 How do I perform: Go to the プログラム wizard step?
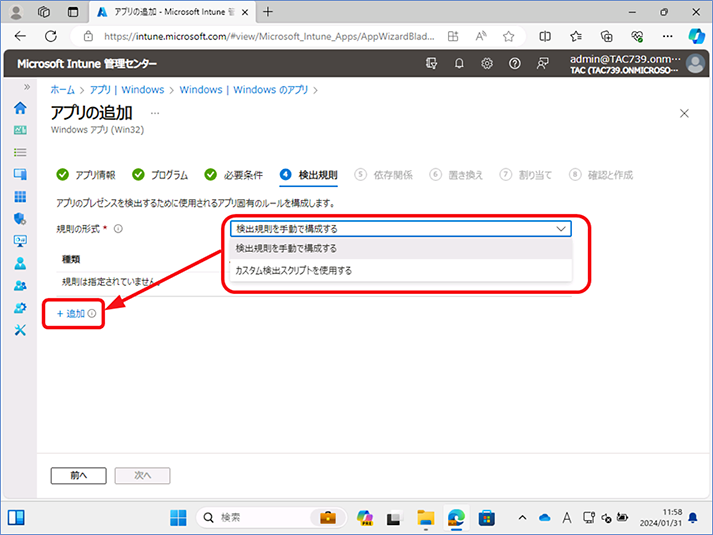pyautogui.click(x=160, y=175)
